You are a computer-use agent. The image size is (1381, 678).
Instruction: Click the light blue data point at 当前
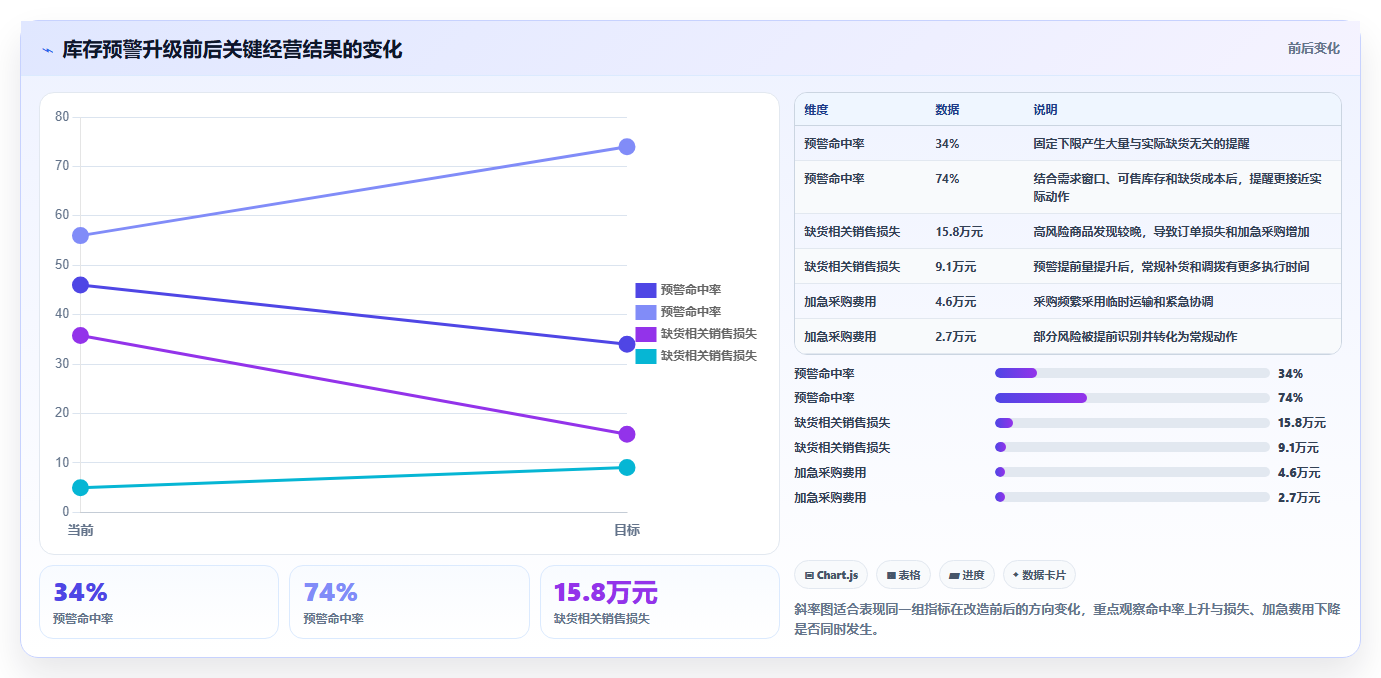pos(81,236)
